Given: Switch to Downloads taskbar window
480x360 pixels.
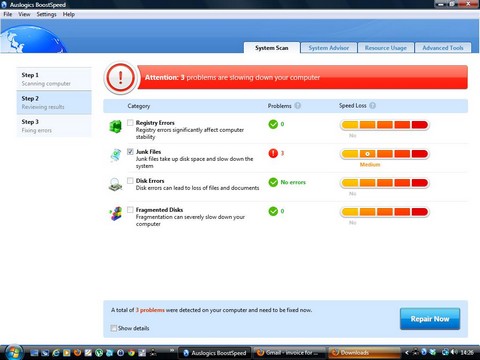Looking at the screenshot, I should 364,352.
